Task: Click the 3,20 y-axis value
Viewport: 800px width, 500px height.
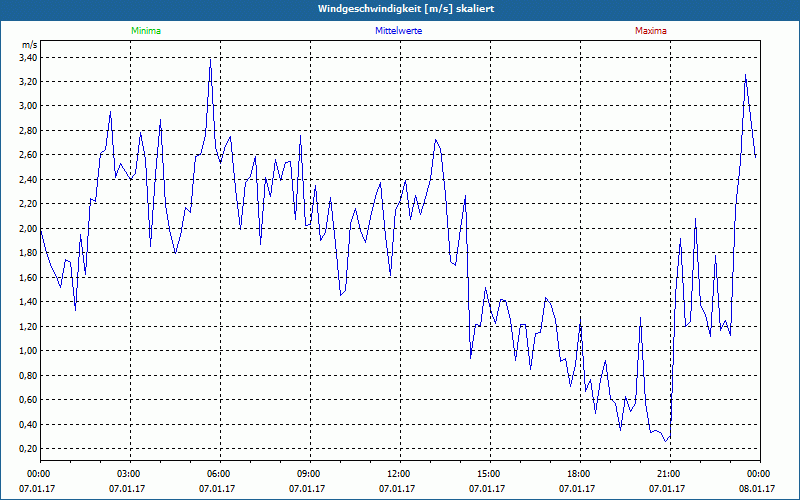Action: point(28,82)
